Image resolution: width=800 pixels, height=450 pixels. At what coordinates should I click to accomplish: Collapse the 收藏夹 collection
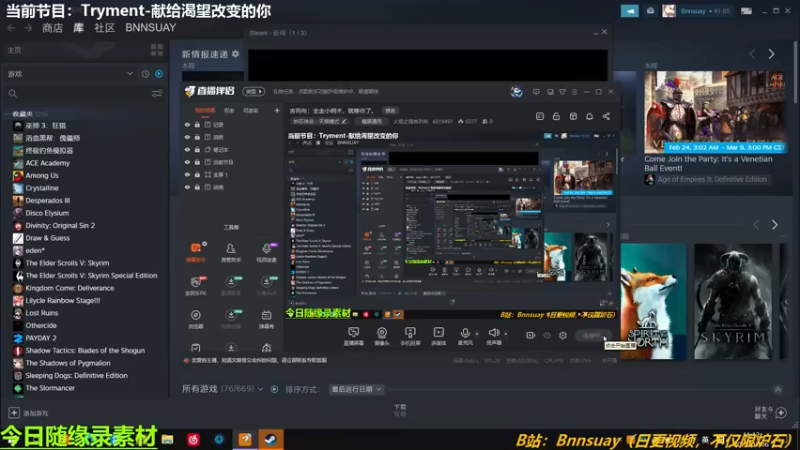tap(8, 114)
